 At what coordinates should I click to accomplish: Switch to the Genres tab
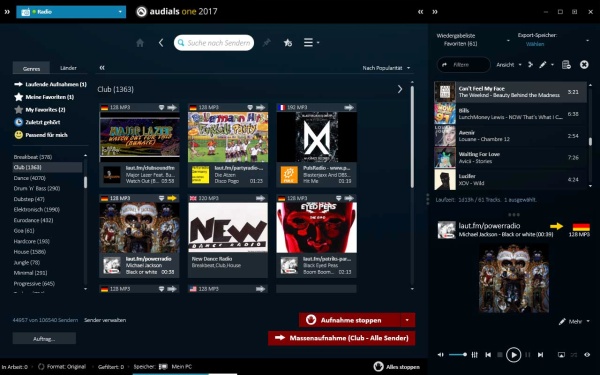tap(31, 68)
